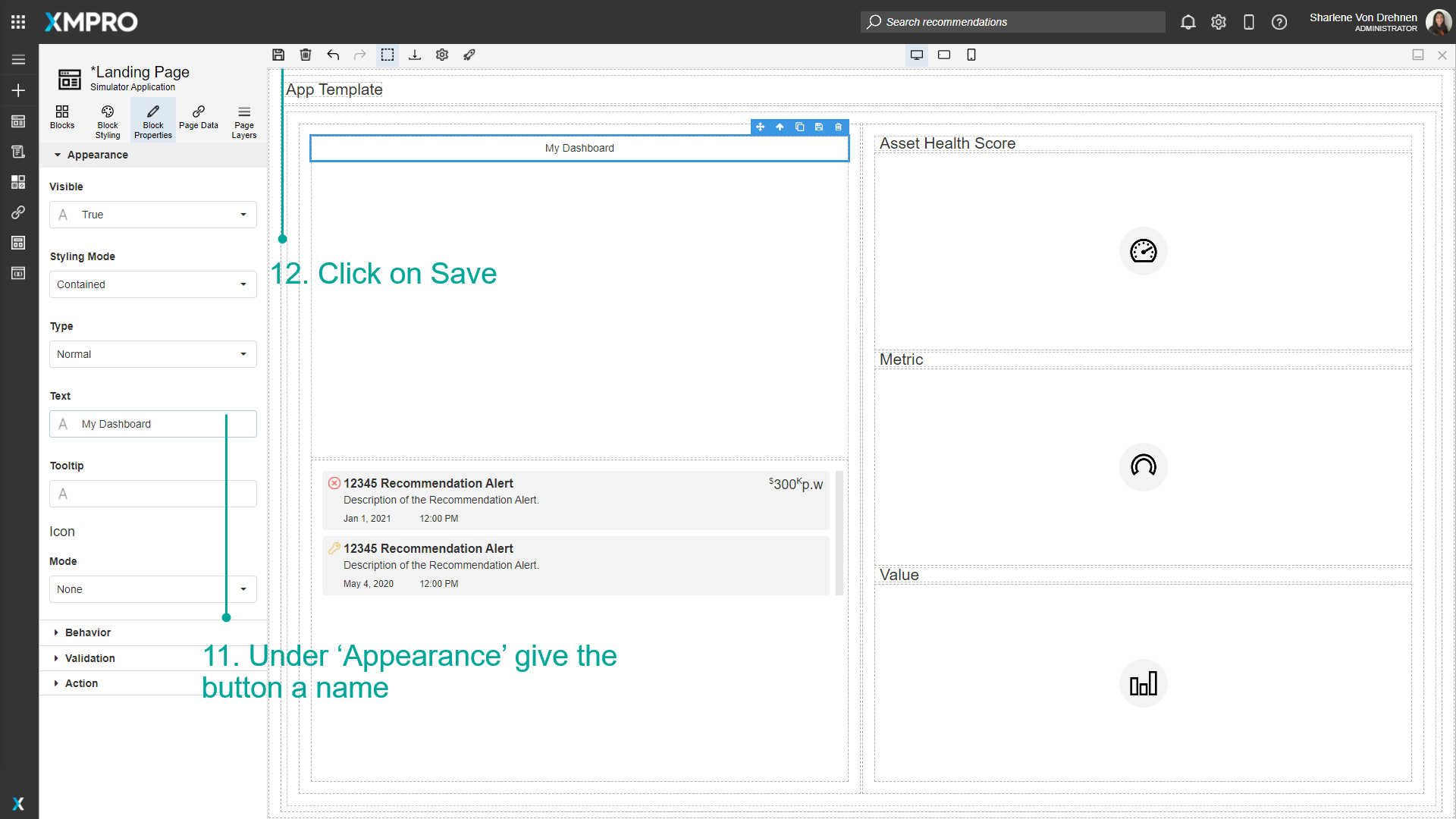Undo the last change

point(333,55)
